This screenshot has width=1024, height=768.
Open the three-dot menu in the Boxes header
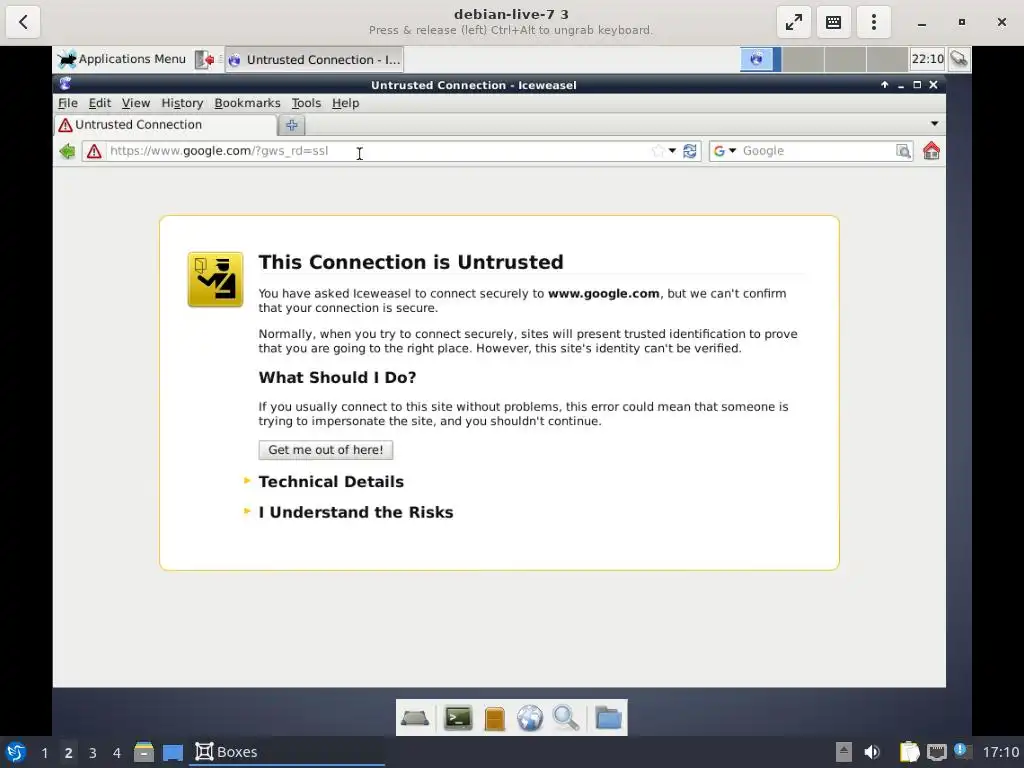(x=874, y=23)
